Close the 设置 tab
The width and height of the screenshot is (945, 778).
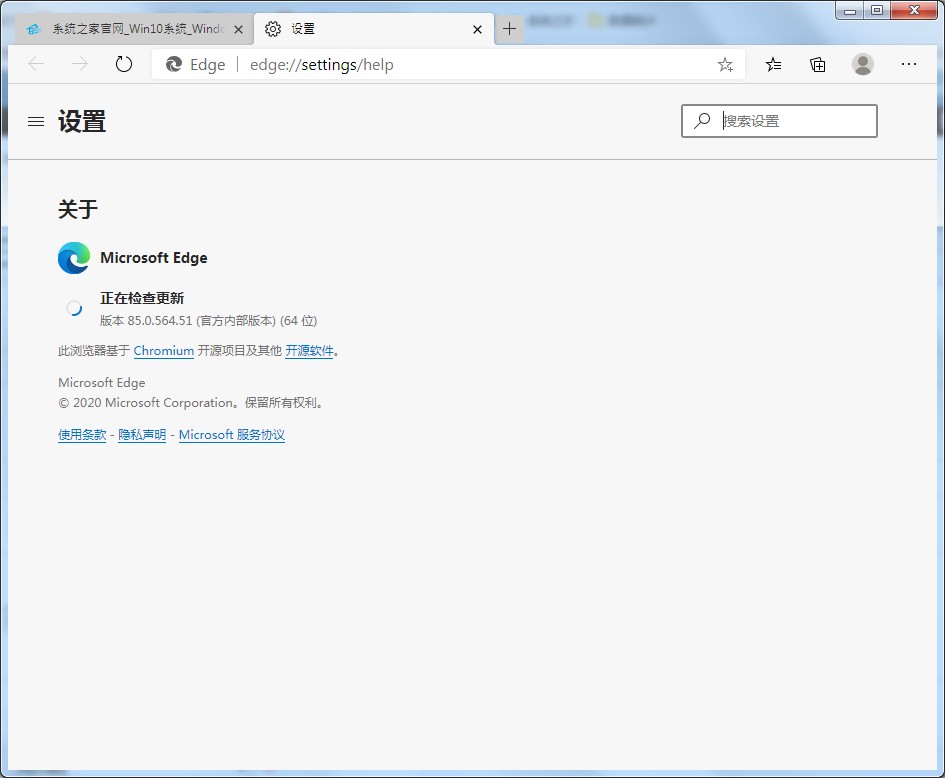[477, 29]
